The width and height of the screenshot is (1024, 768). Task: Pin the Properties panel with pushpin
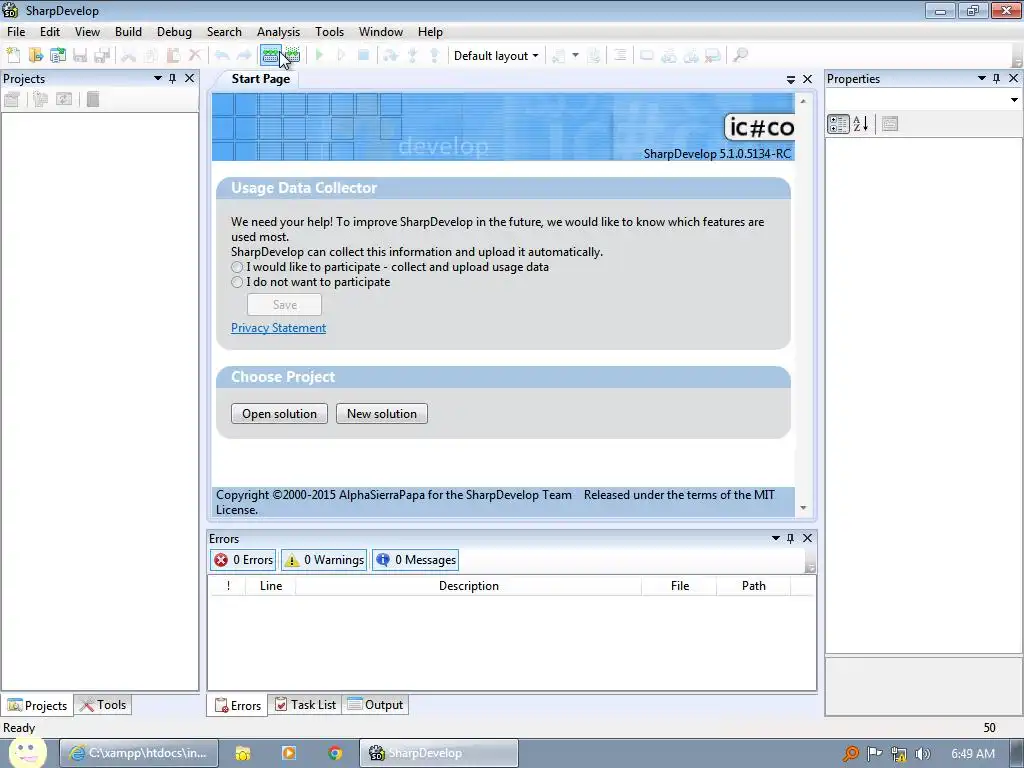point(996,78)
